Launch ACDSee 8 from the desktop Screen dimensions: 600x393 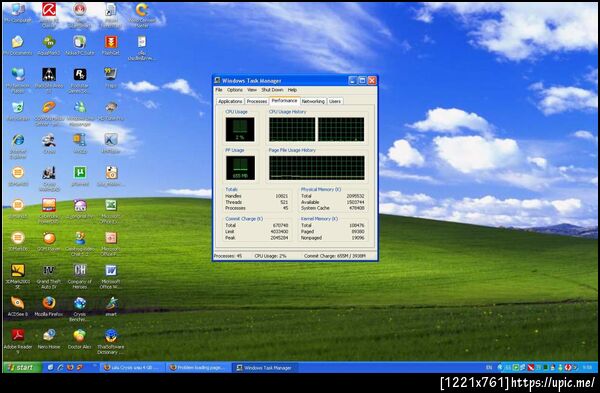[x=18, y=306]
